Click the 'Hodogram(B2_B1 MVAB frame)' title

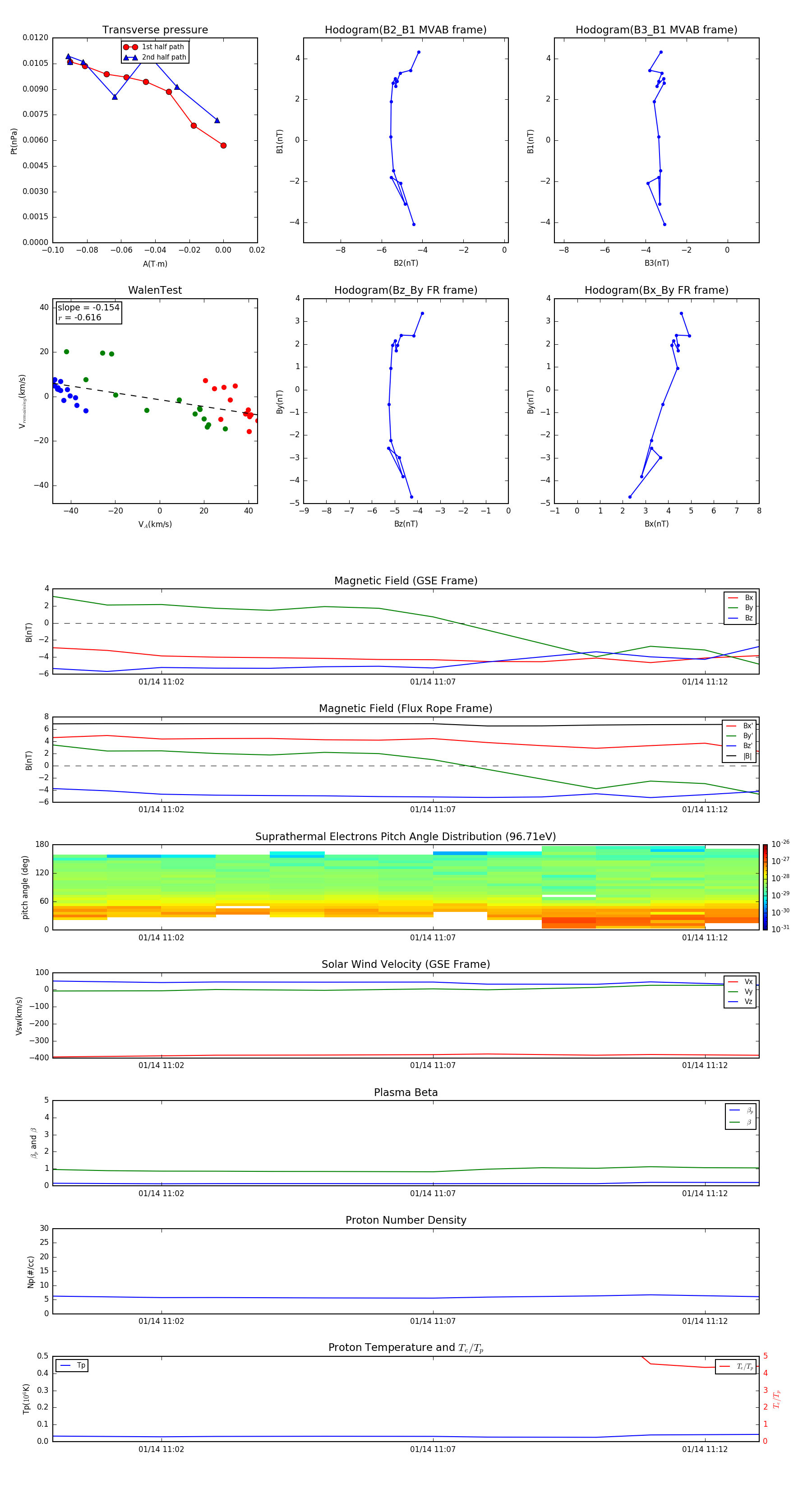pos(406,30)
